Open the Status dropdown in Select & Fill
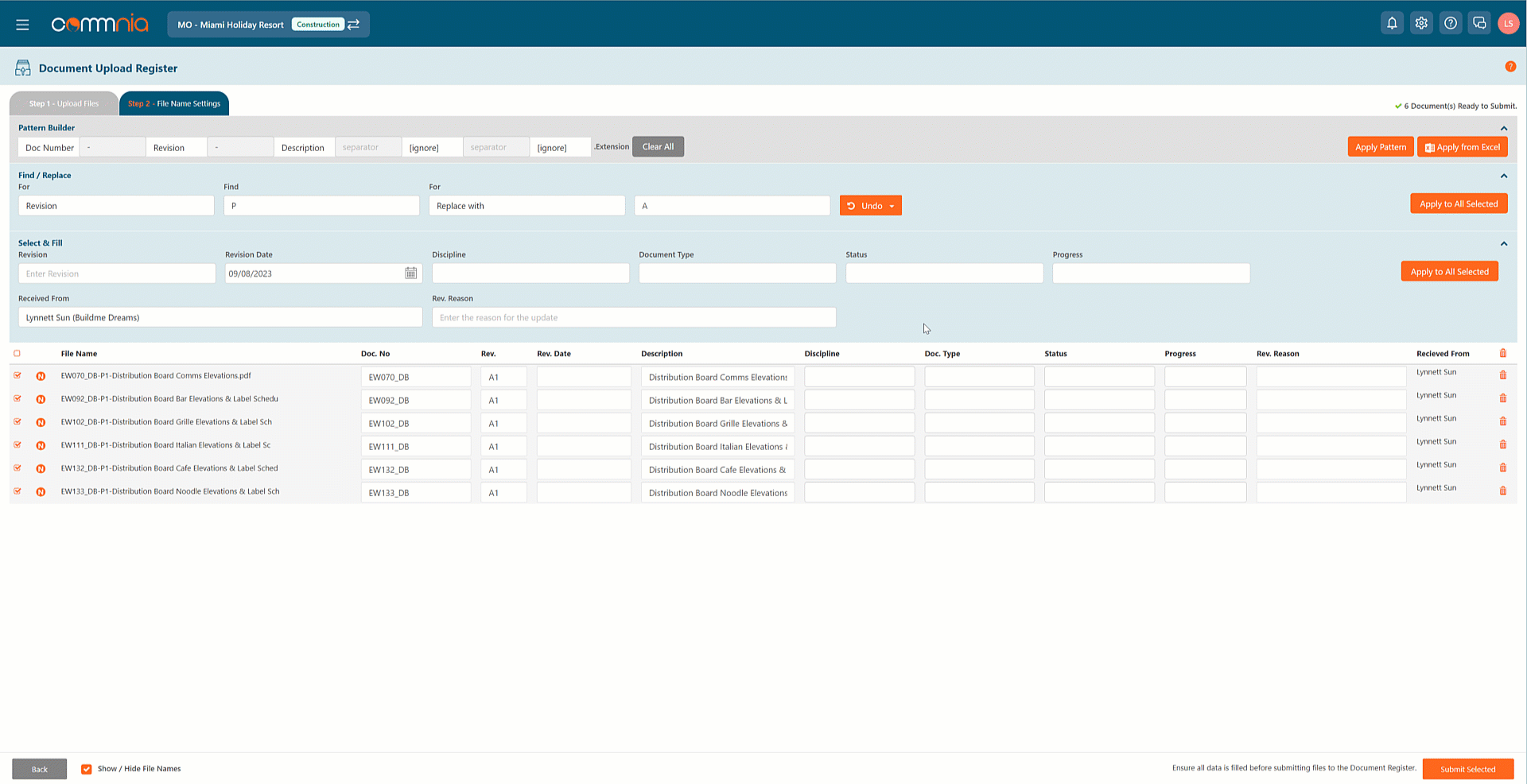The height and width of the screenshot is (784, 1527). click(944, 274)
